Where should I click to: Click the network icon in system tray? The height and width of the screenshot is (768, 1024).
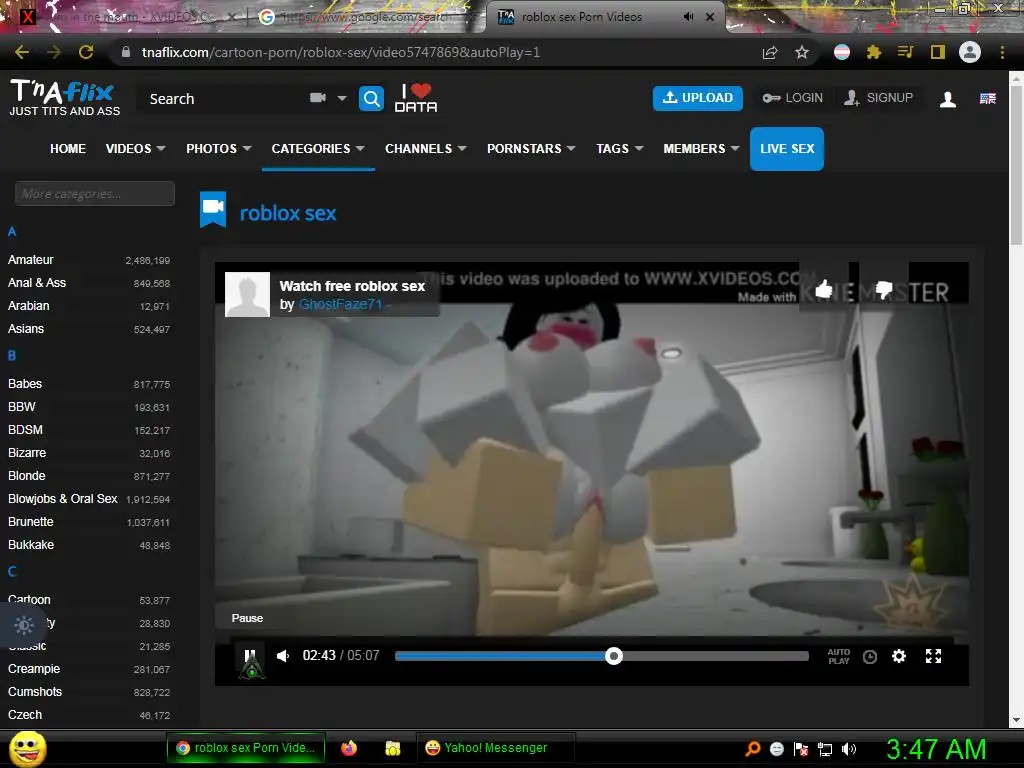click(x=825, y=749)
